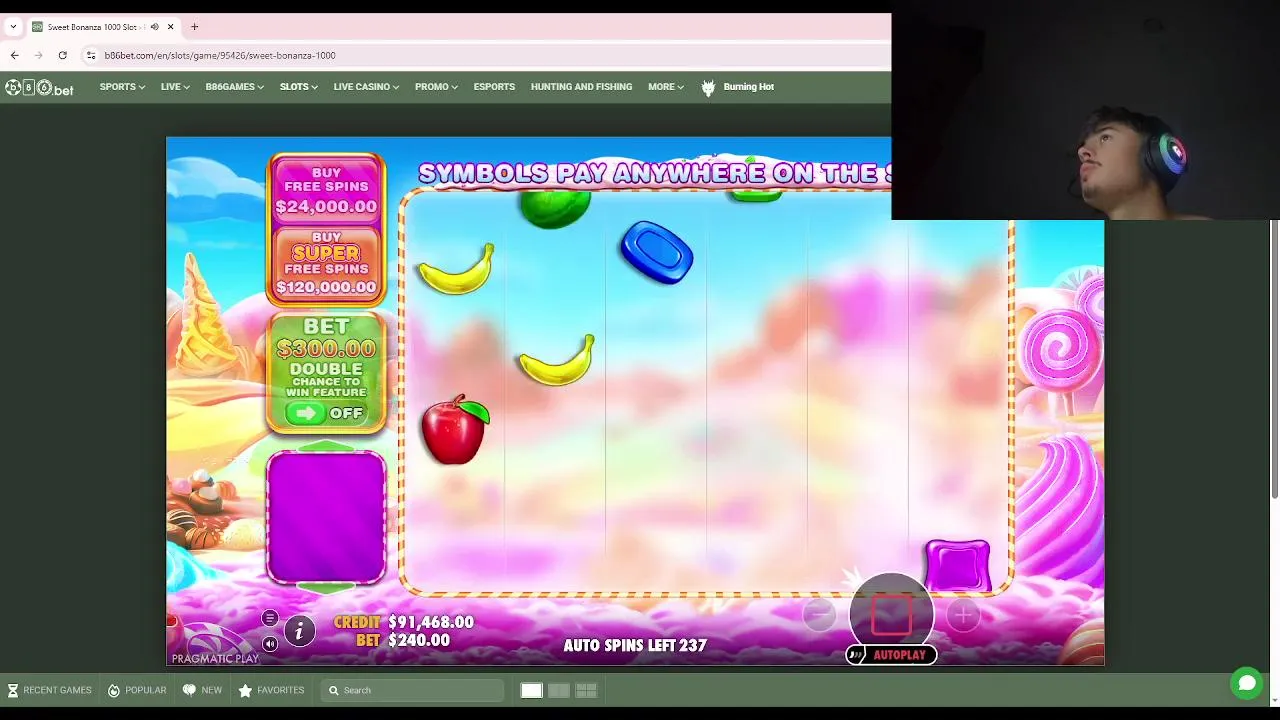Image resolution: width=1280 pixels, height=720 pixels.
Task: Click the BET $300.00 label
Action: [x=326, y=338]
